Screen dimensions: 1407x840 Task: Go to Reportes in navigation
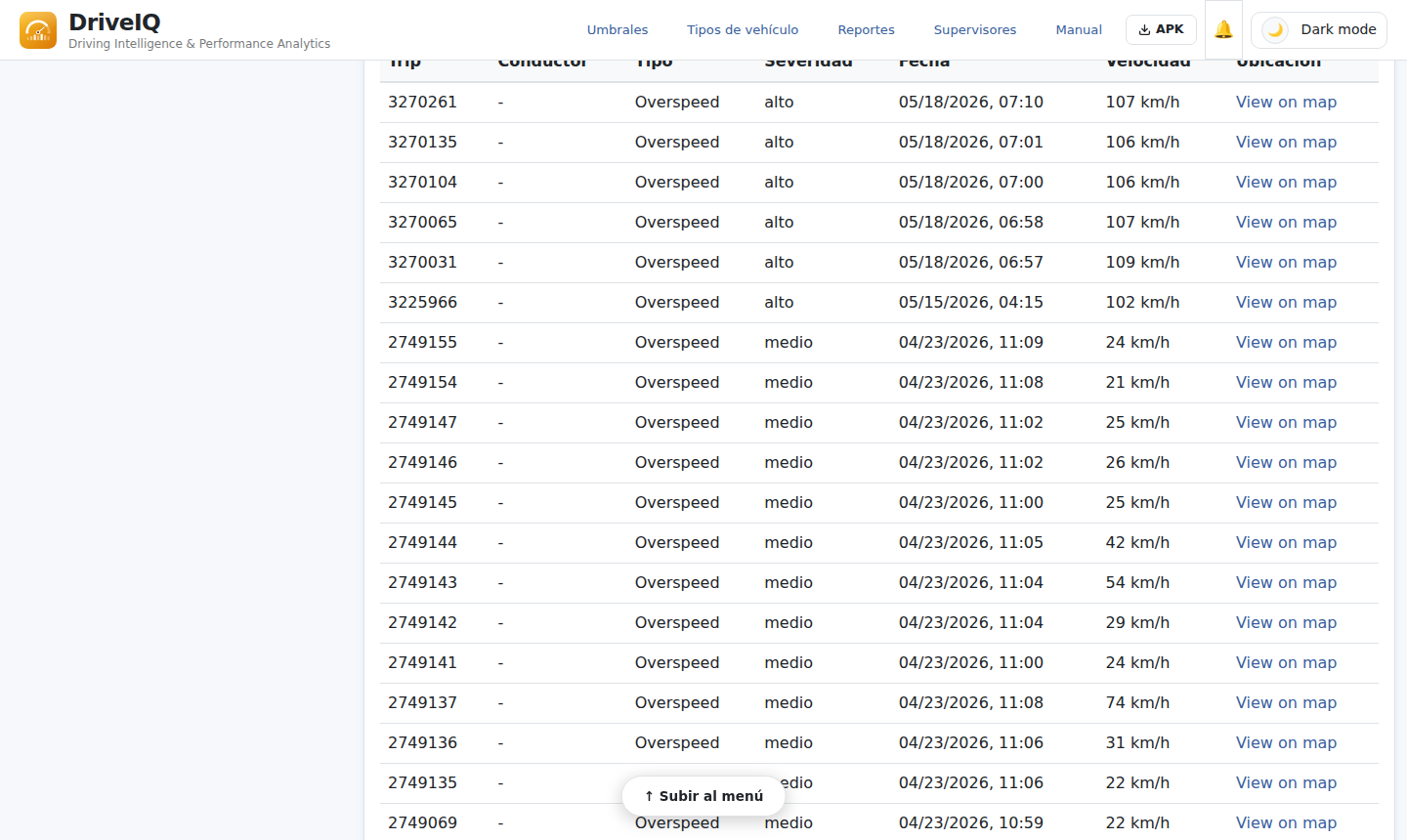(x=866, y=30)
